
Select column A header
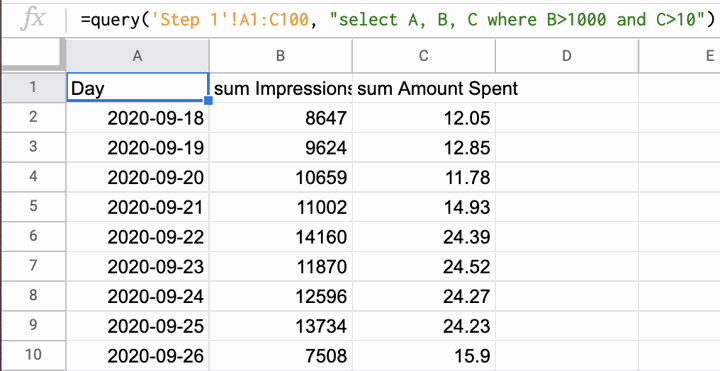click(x=137, y=56)
